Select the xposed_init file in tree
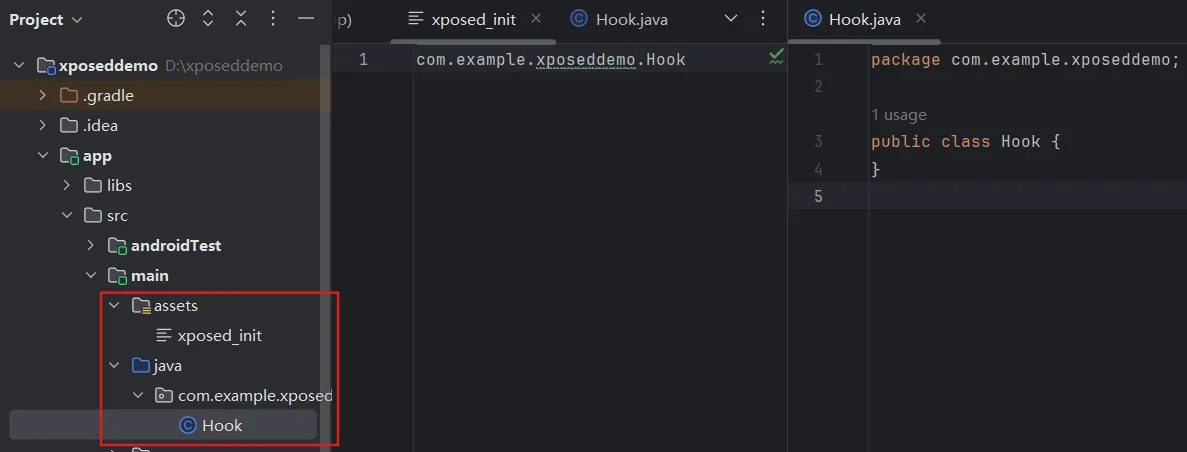Screen dimensions: 1187x452 click(219, 336)
